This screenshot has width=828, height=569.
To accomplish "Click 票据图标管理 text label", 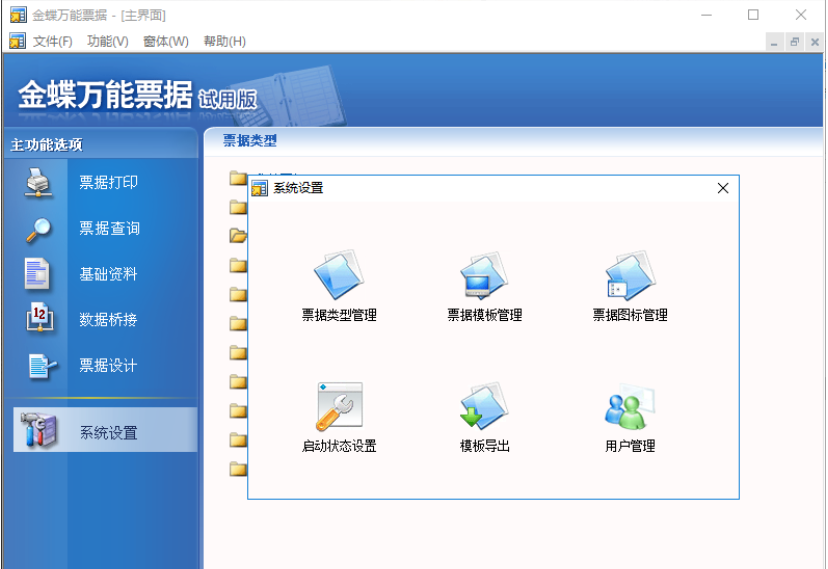I will point(630,315).
